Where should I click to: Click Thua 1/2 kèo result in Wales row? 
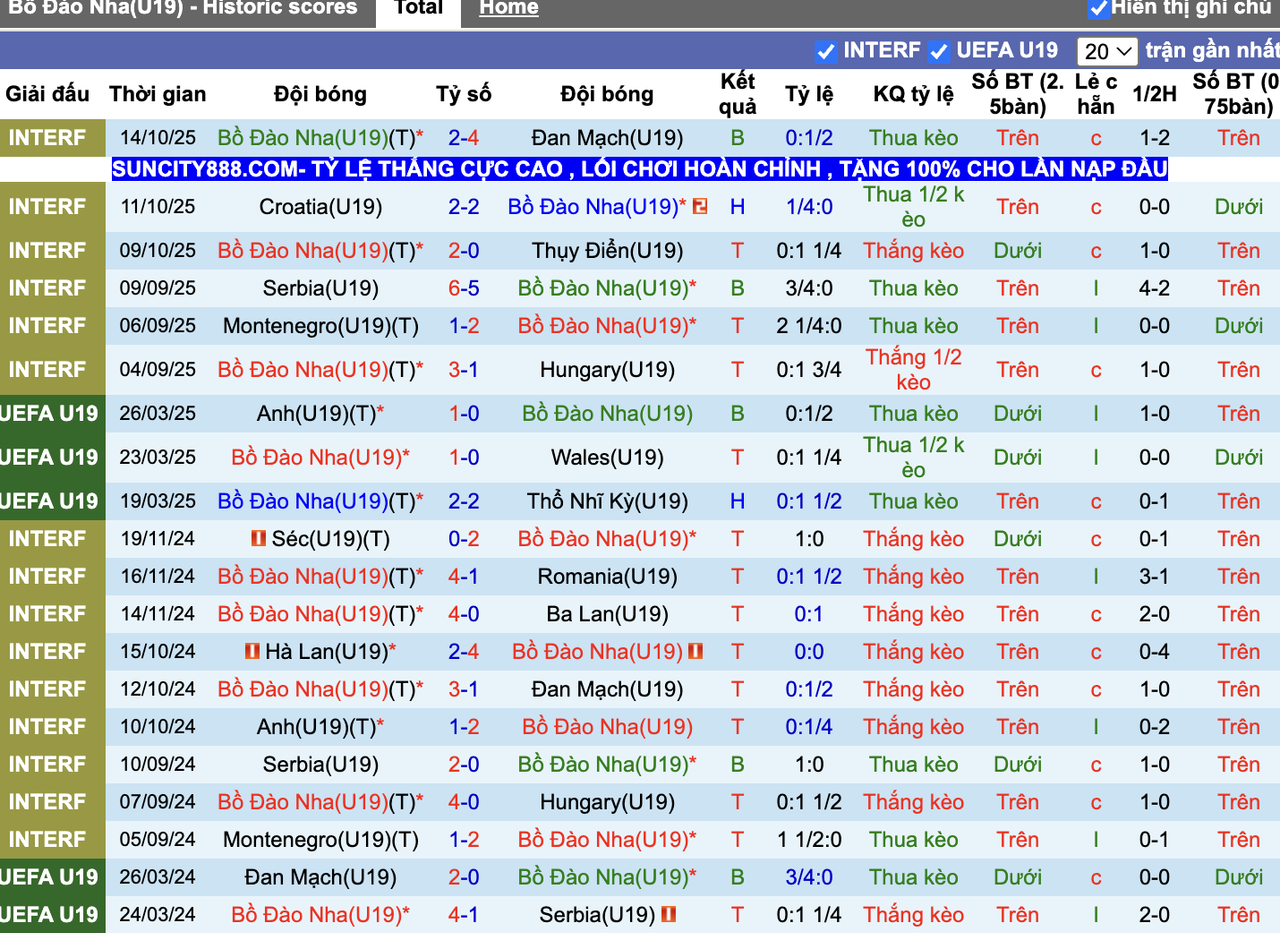click(x=914, y=458)
